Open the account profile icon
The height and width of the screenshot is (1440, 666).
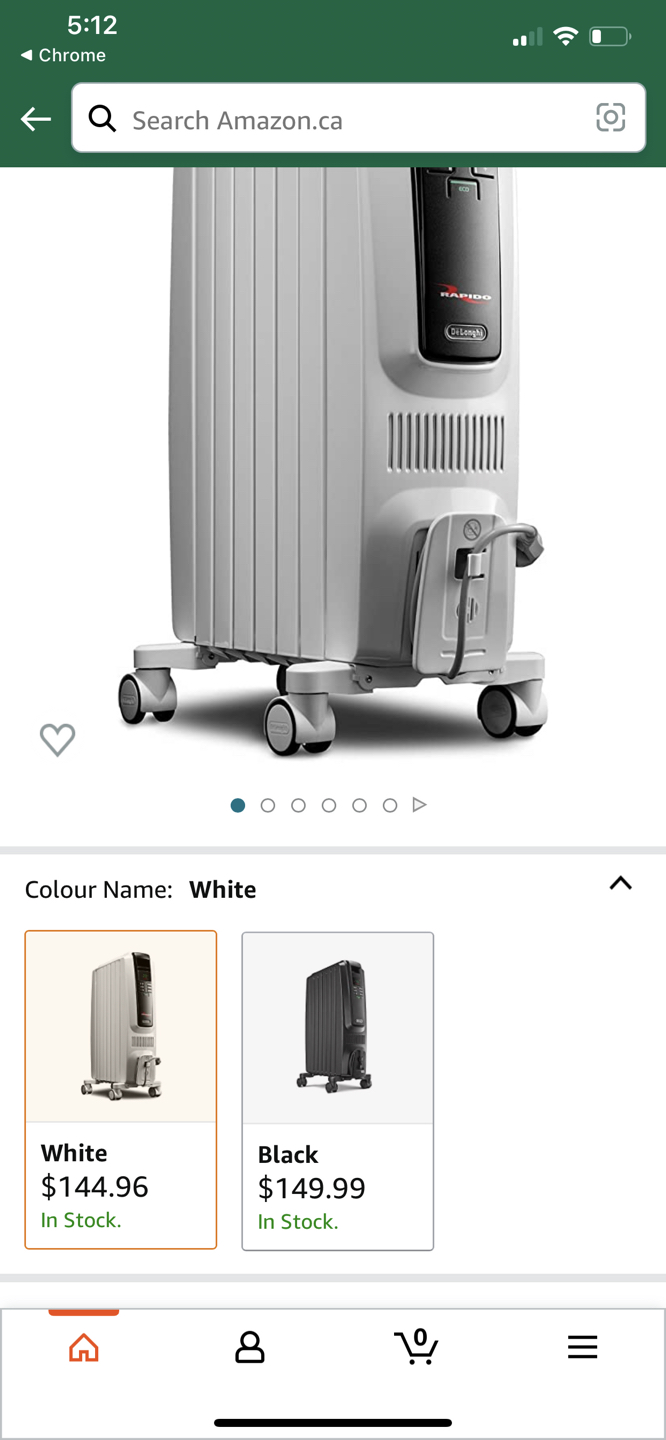coord(250,1348)
